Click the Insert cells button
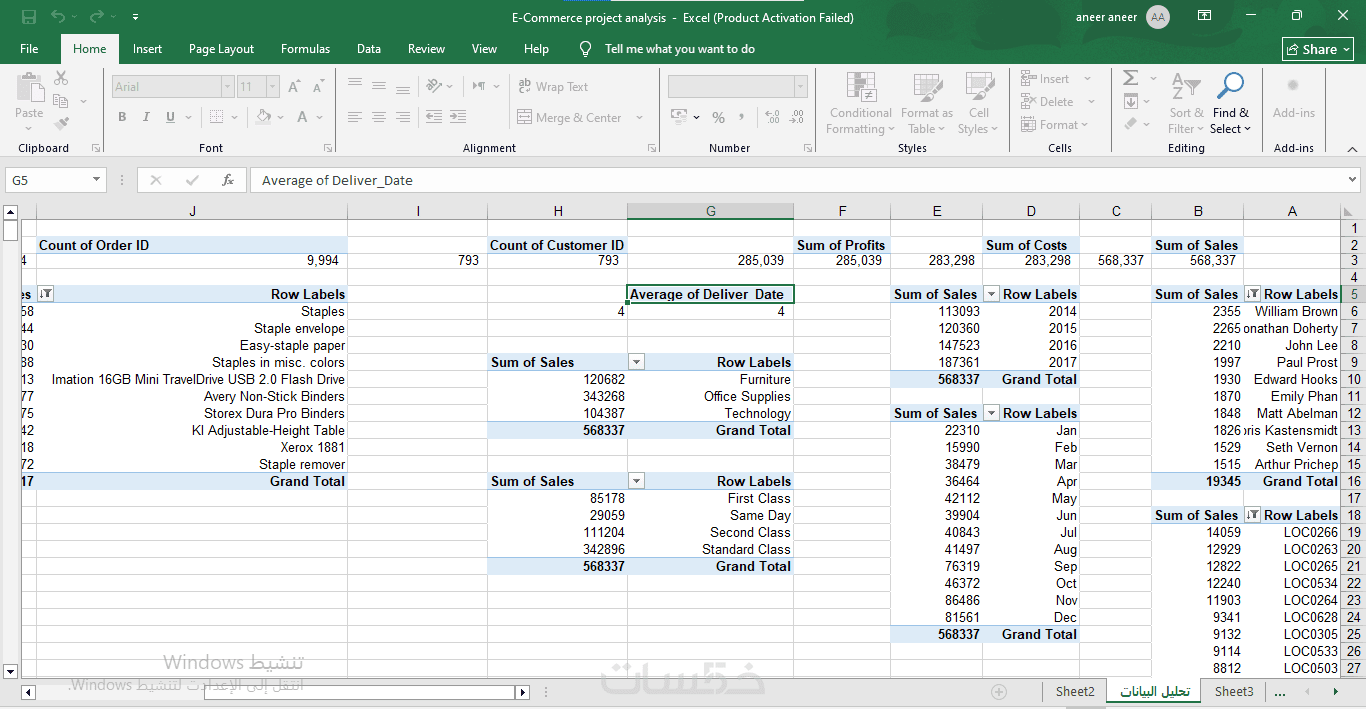The image size is (1366, 709). [1056, 78]
